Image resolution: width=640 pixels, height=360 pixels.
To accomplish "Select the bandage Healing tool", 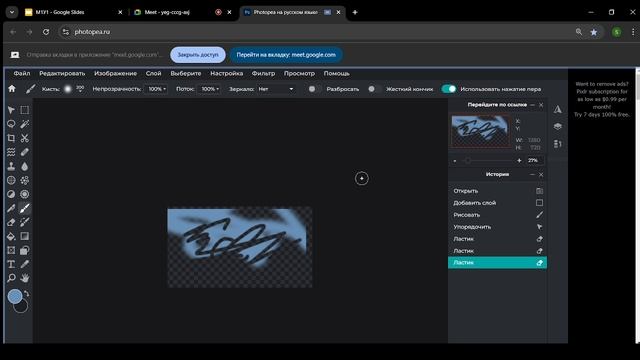I will [x=25, y=152].
